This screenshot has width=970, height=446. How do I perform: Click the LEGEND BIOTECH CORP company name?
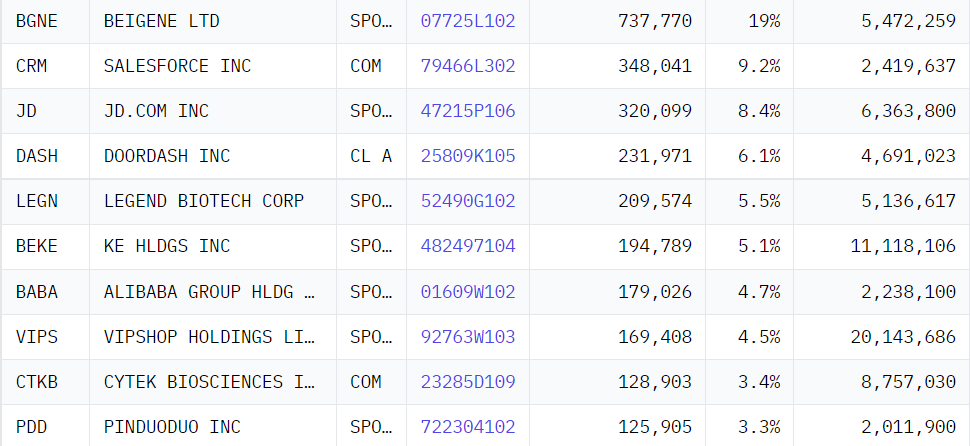click(x=204, y=201)
